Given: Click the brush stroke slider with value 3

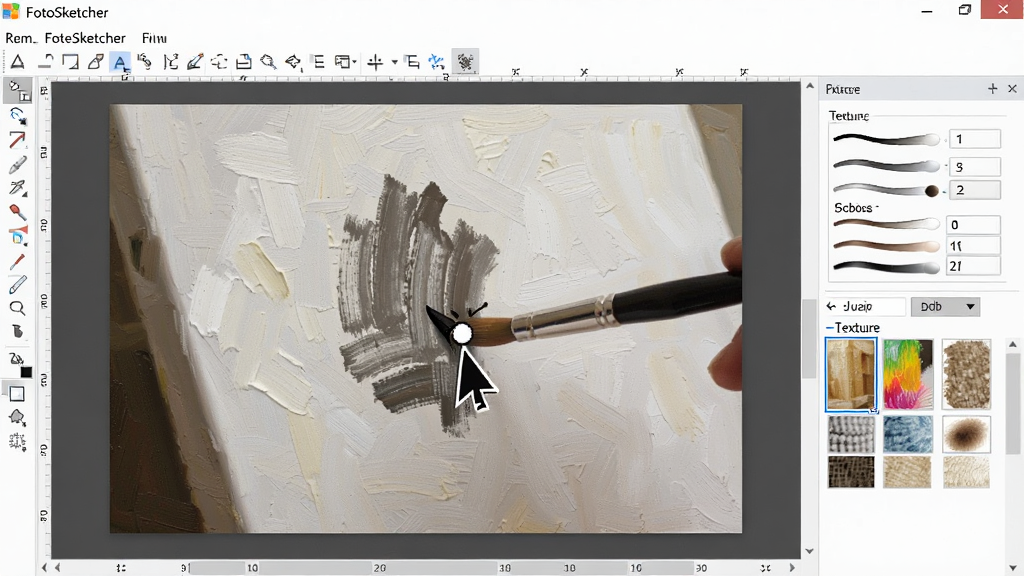Looking at the screenshot, I should (x=887, y=165).
